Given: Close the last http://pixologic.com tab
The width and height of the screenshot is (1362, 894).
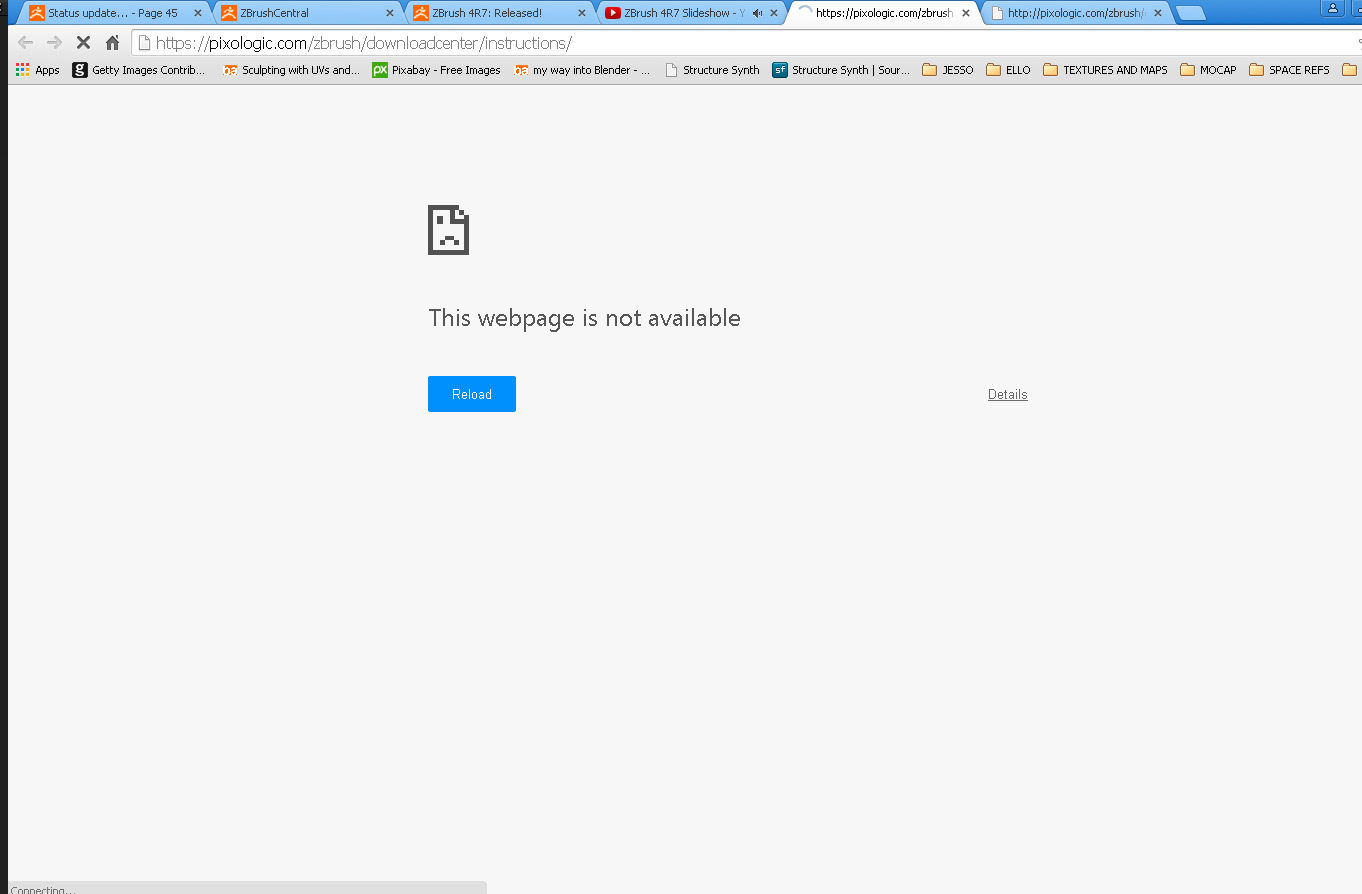Looking at the screenshot, I should pyautogui.click(x=1158, y=13).
